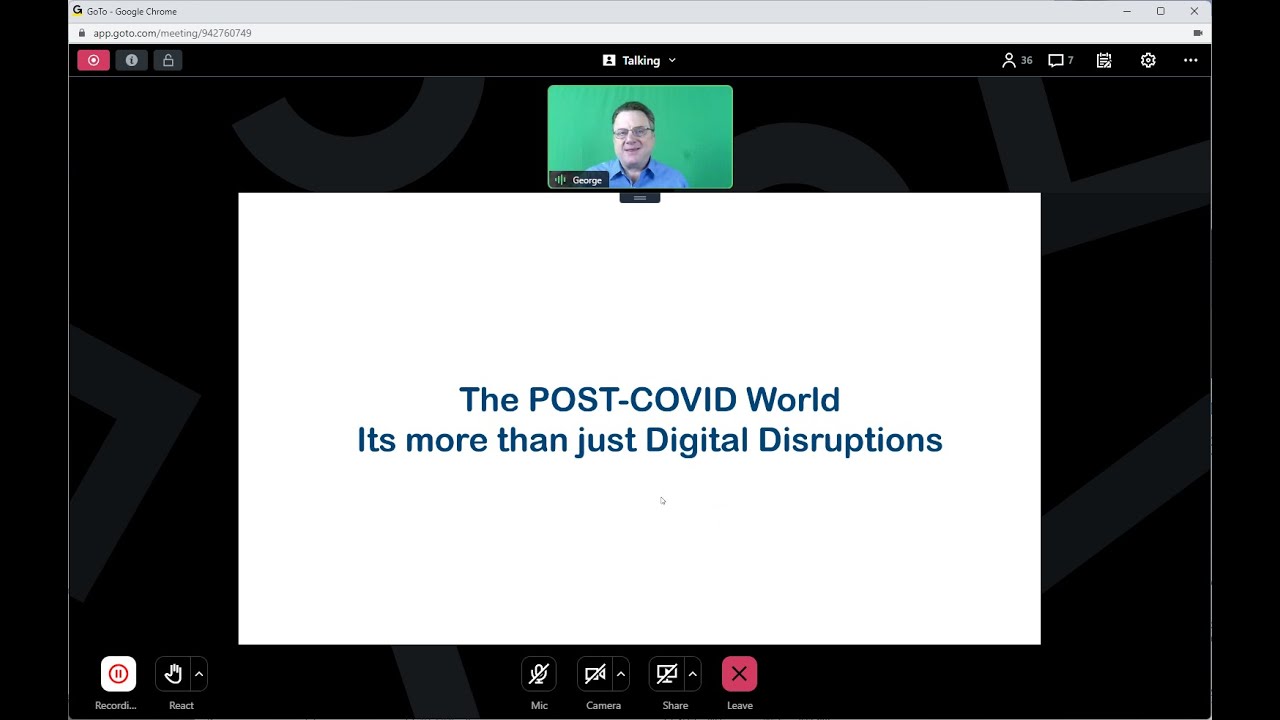Screen dimensions: 1280x720
Task: Open the participants list showing 36
Action: pos(1017,60)
